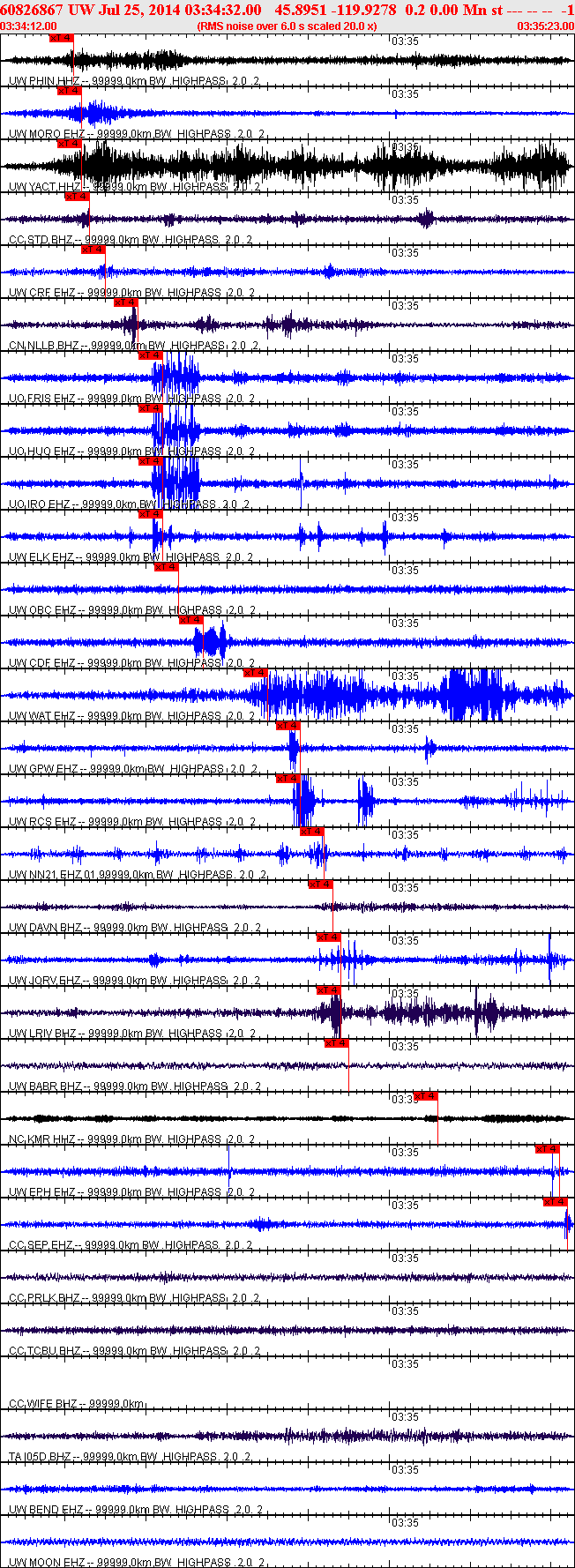The image size is (575, 1568).
Task: Select the pick flag on the BABR BHZ trace
Action: (337, 1043)
